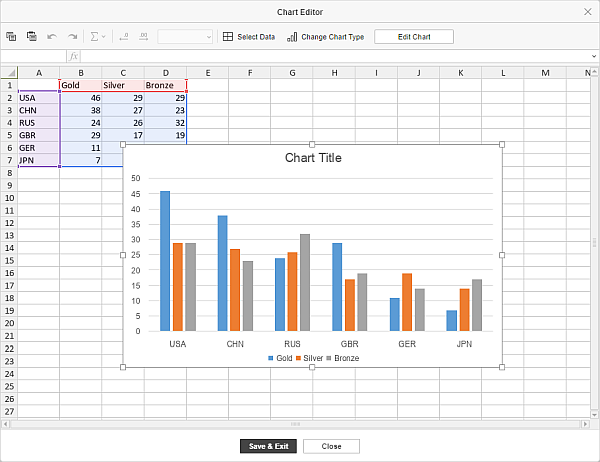Select column header G
The image size is (600, 462).
tap(291, 72)
